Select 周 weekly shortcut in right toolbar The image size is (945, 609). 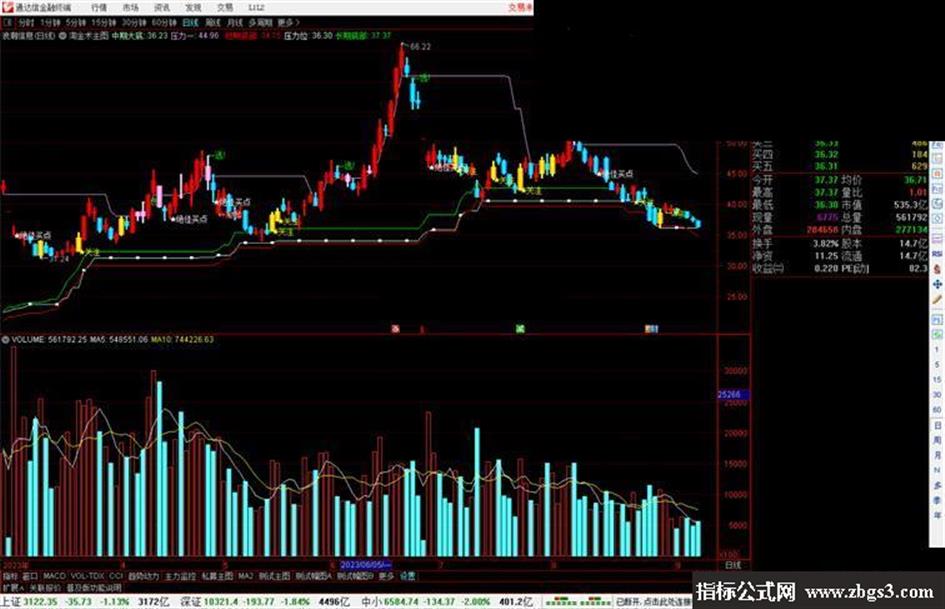(937, 440)
